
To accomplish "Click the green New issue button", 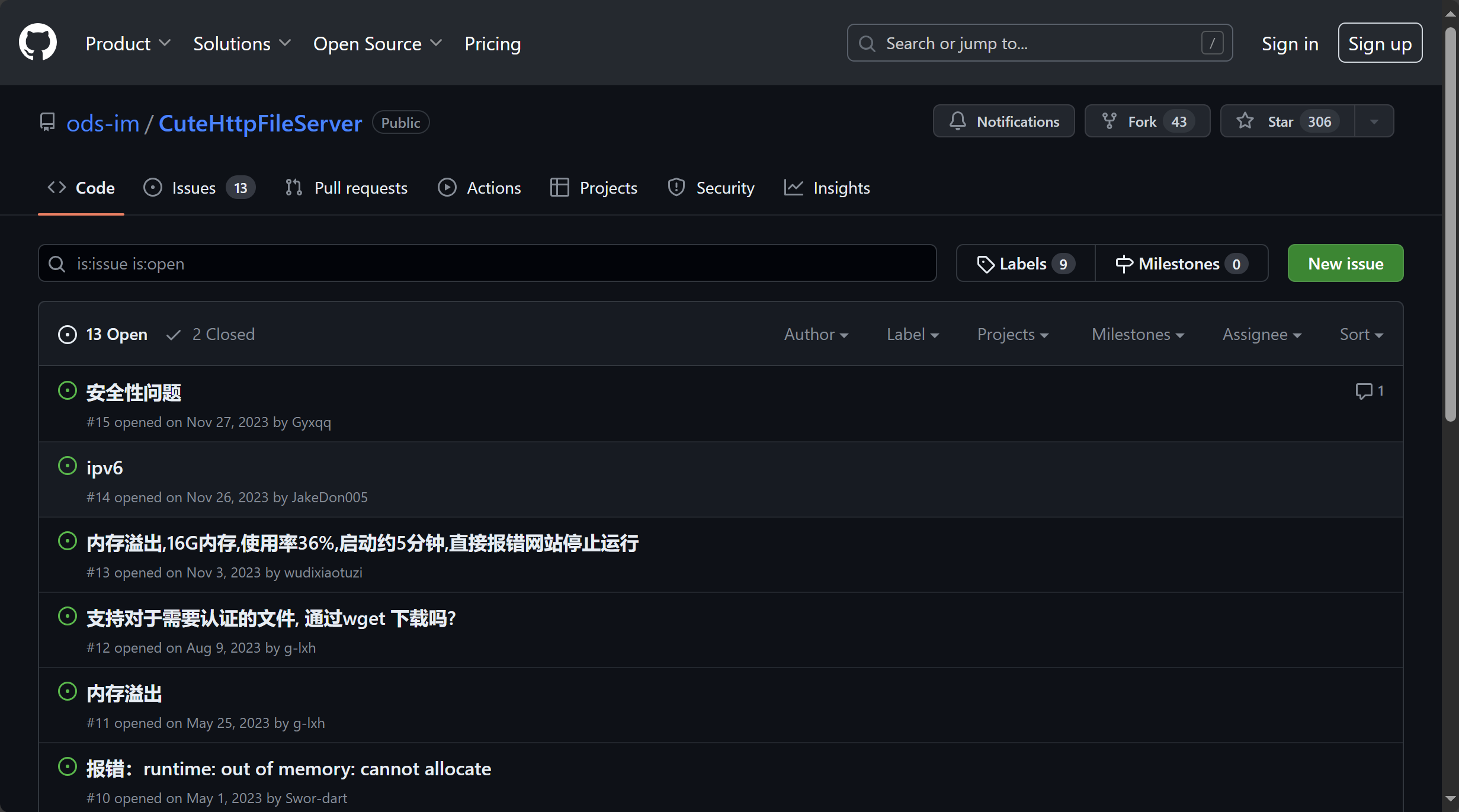I will point(1345,264).
